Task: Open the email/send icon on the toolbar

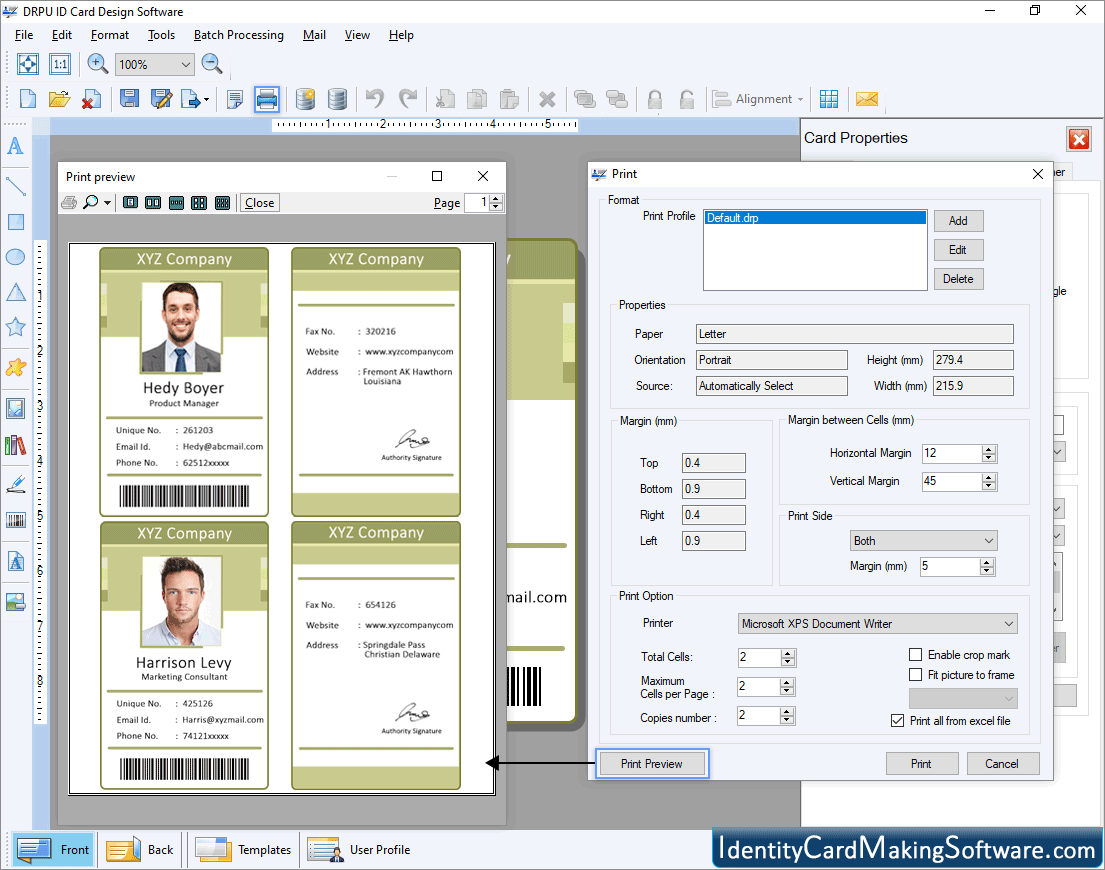Action: [866, 98]
